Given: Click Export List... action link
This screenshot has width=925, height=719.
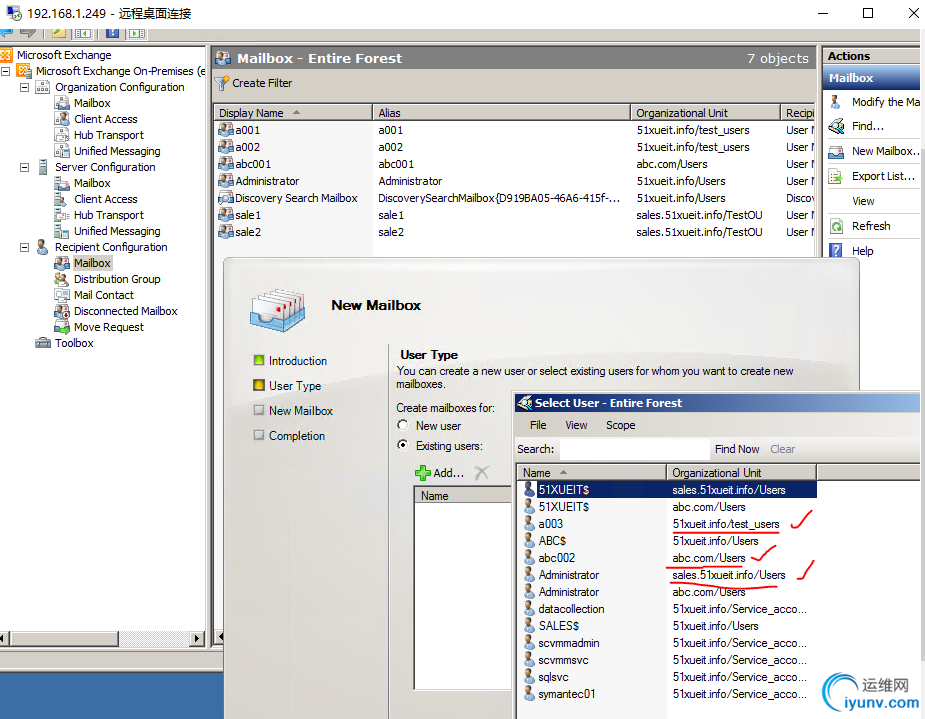Looking at the screenshot, I should 883,176.
